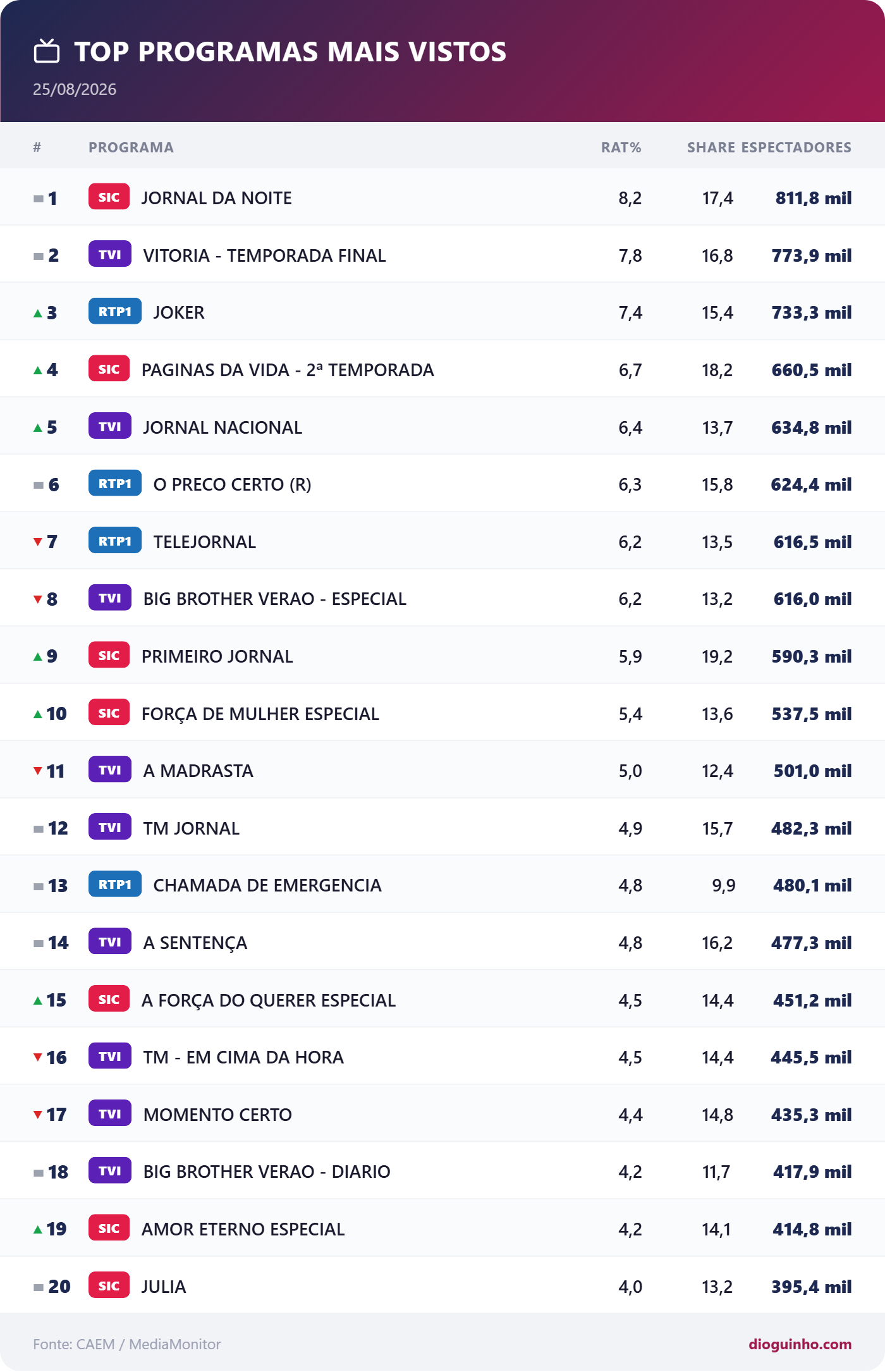Click the TVI badge for VITORIA - TEMPORADA FINAL
The width and height of the screenshot is (885, 1372).
(x=110, y=255)
